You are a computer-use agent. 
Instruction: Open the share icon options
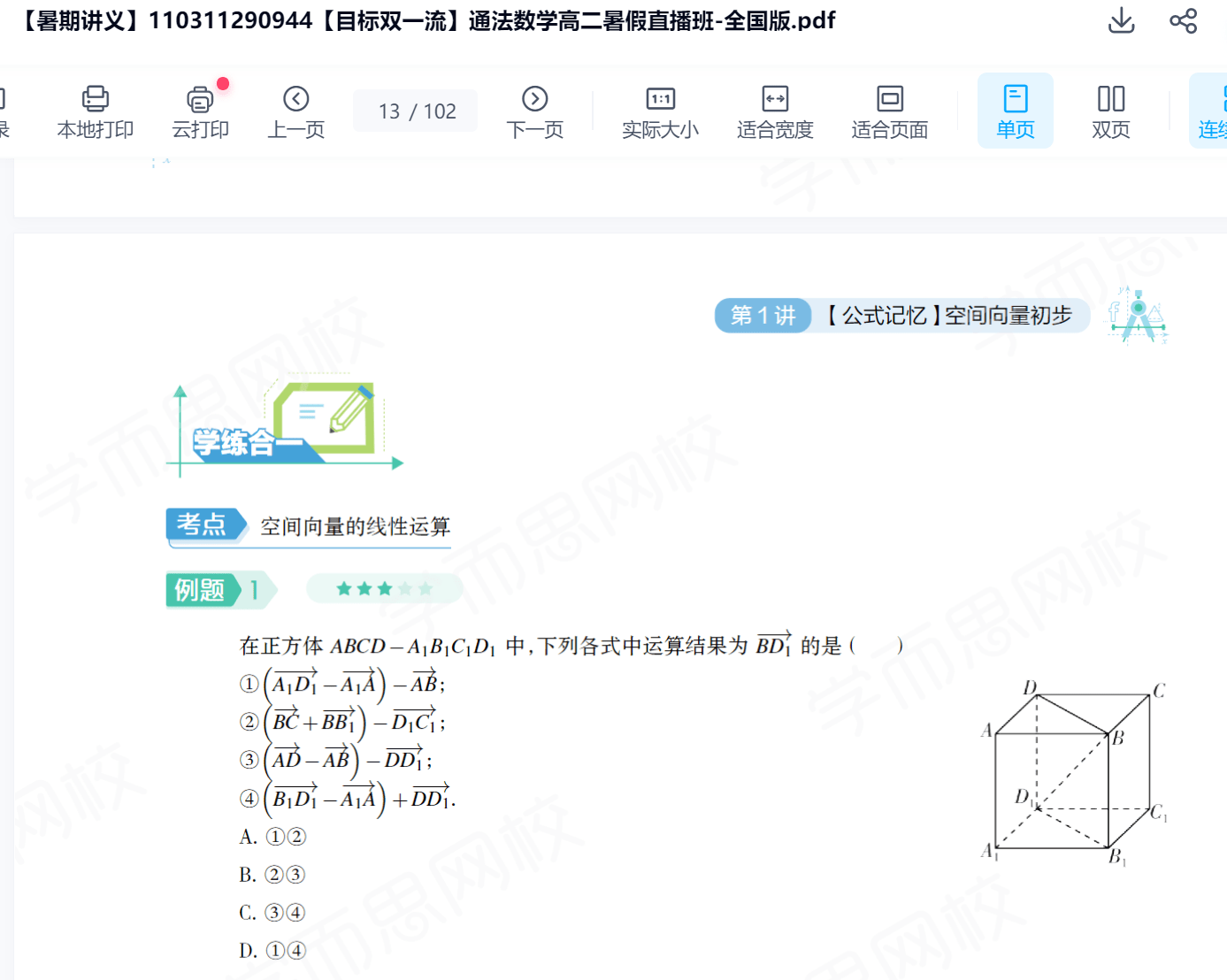pyautogui.click(x=1183, y=20)
